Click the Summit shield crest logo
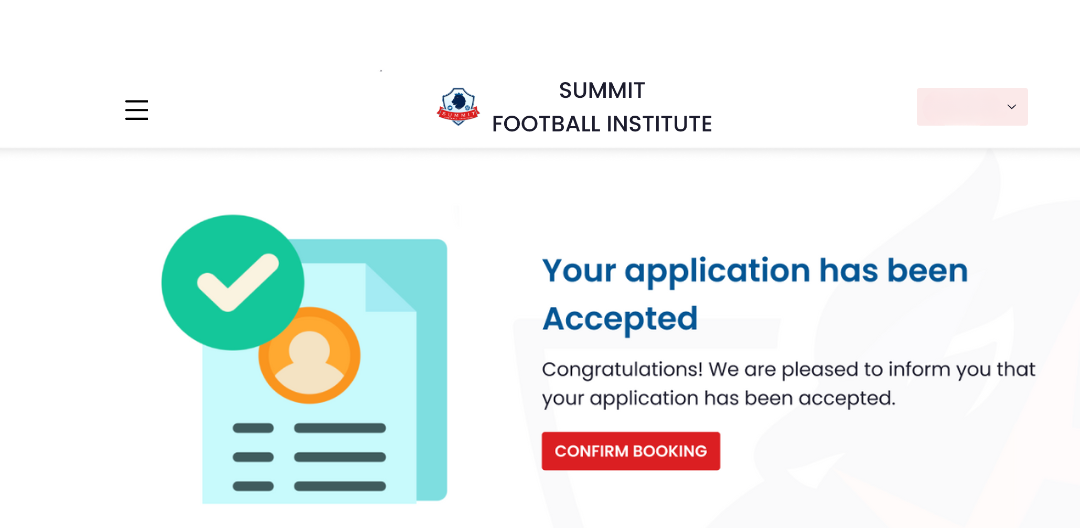This screenshot has height=528, width=1080. [458, 106]
